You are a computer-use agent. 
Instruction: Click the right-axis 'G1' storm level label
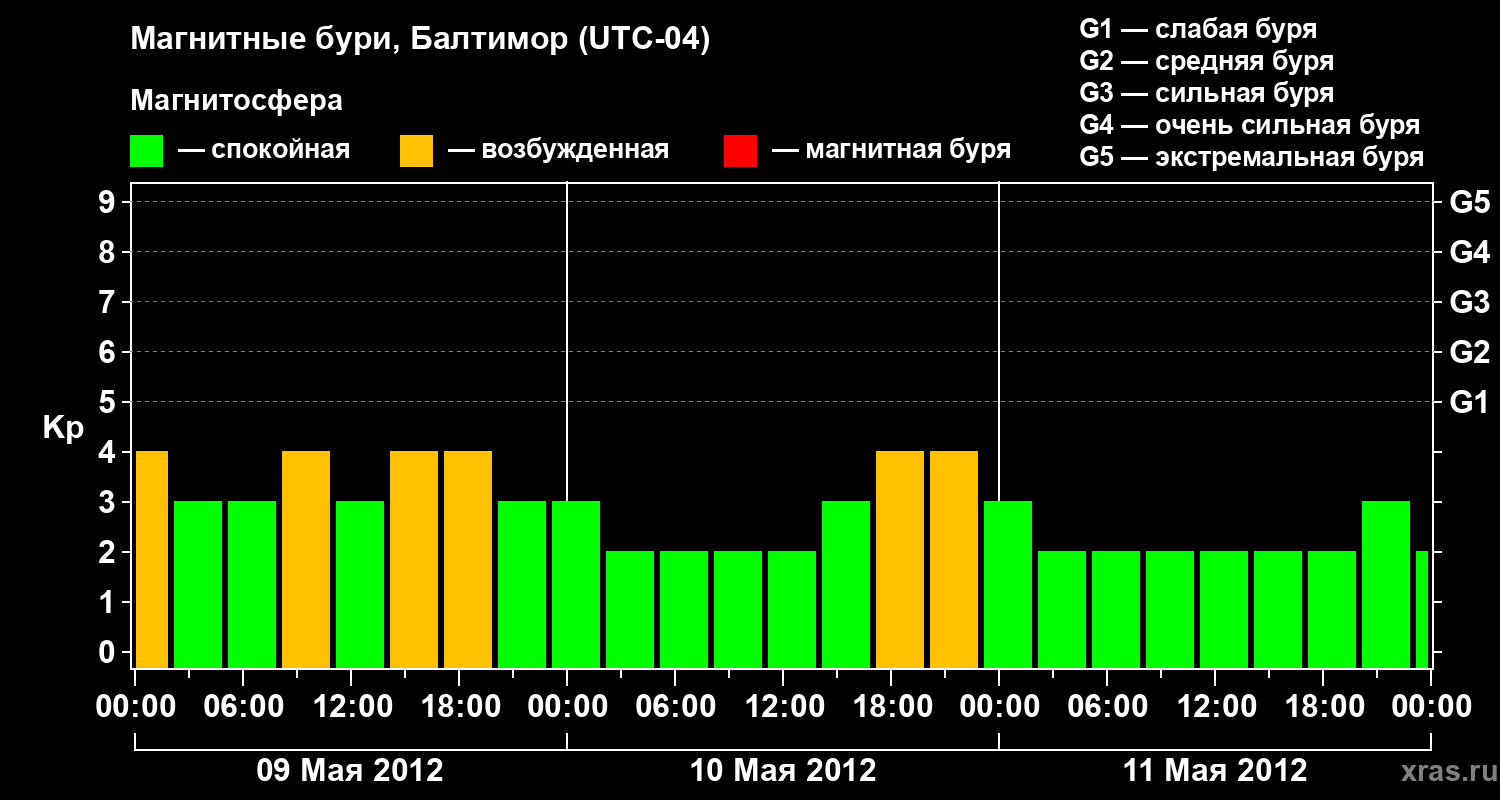point(1469,403)
